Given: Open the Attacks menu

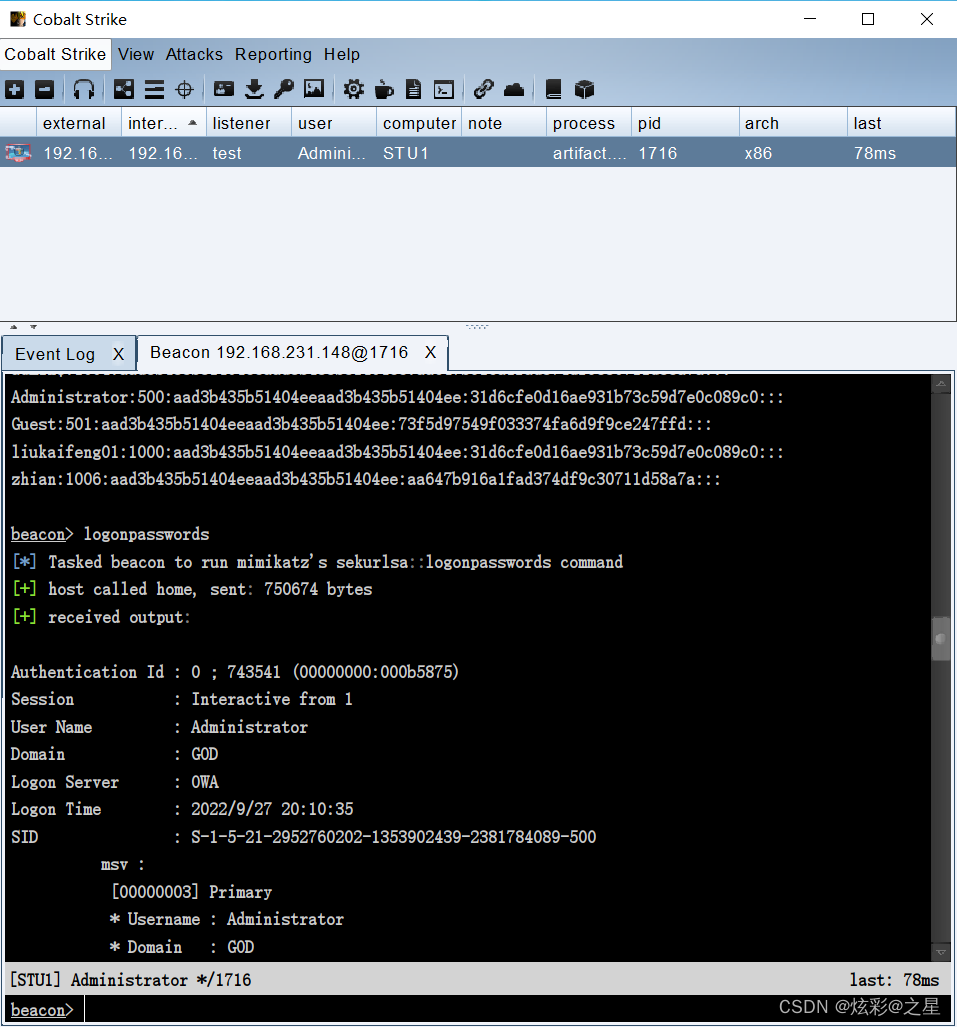Looking at the screenshot, I should (x=194, y=54).
